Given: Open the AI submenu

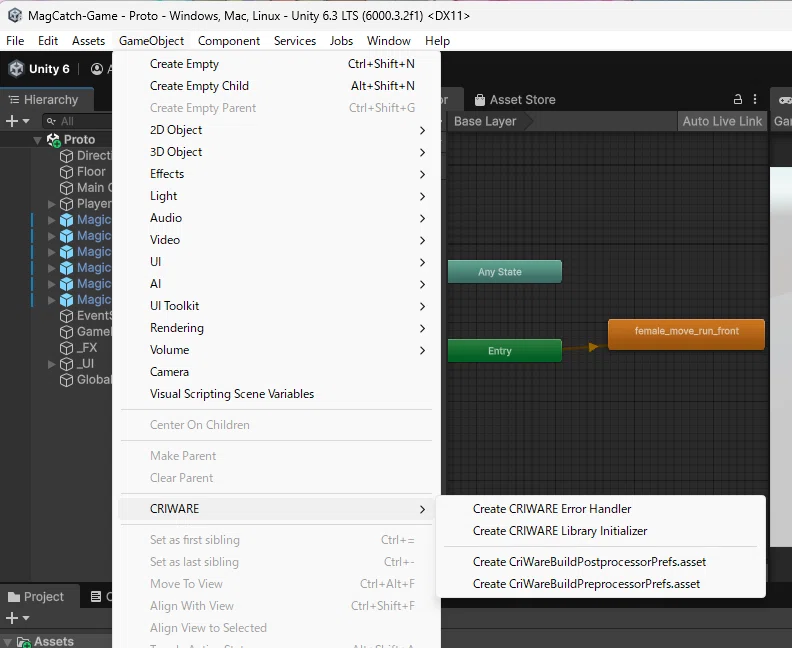Looking at the screenshot, I should tap(276, 284).
